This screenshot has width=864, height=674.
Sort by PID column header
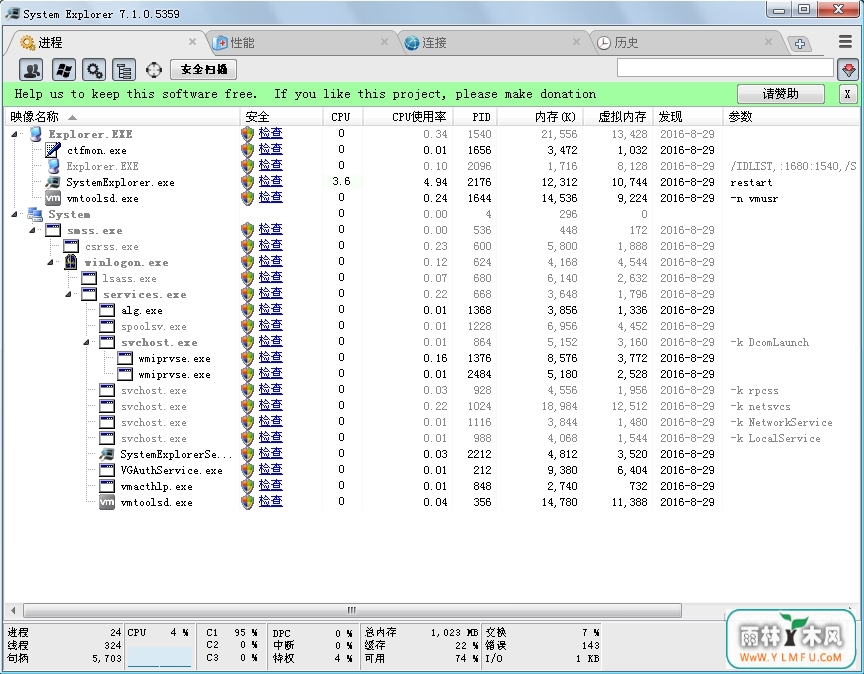tap(476, 116)
